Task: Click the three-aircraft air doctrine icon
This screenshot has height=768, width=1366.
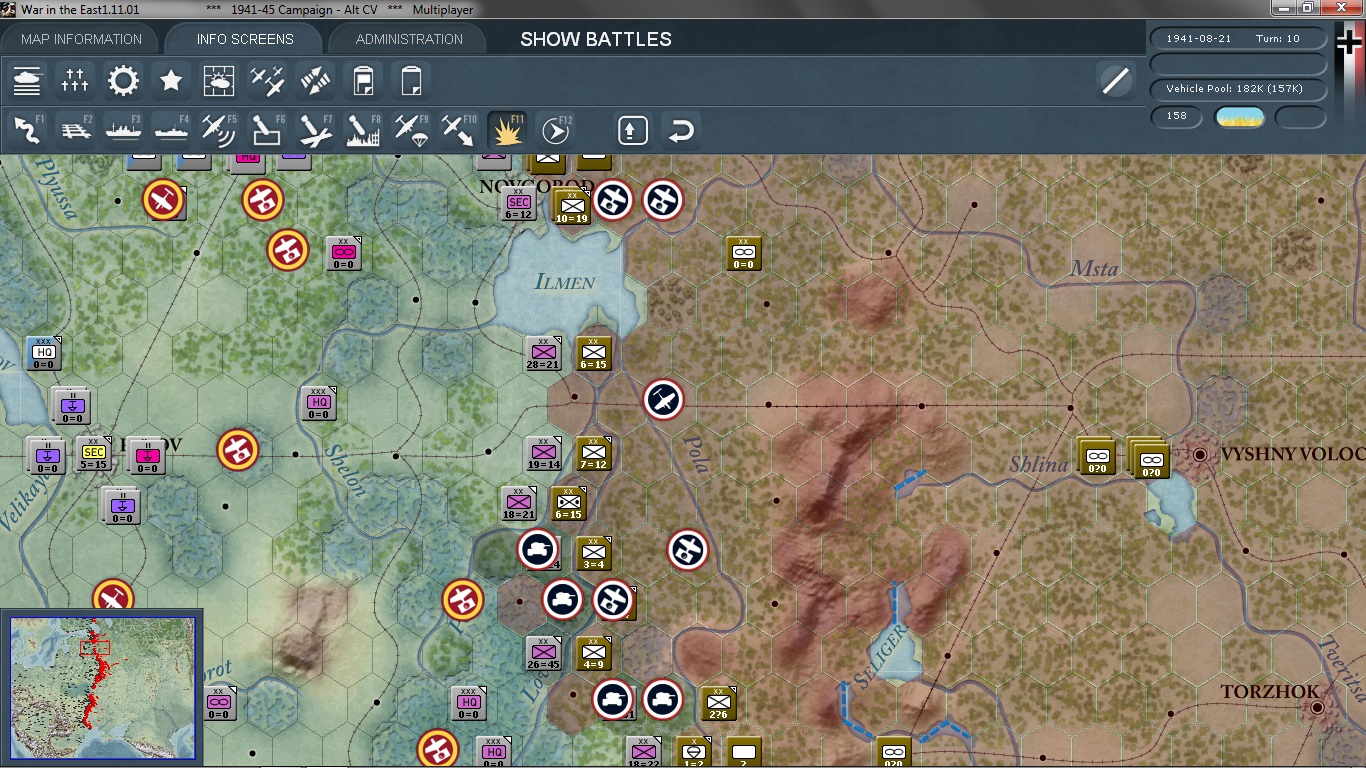Action: (267, 80)
